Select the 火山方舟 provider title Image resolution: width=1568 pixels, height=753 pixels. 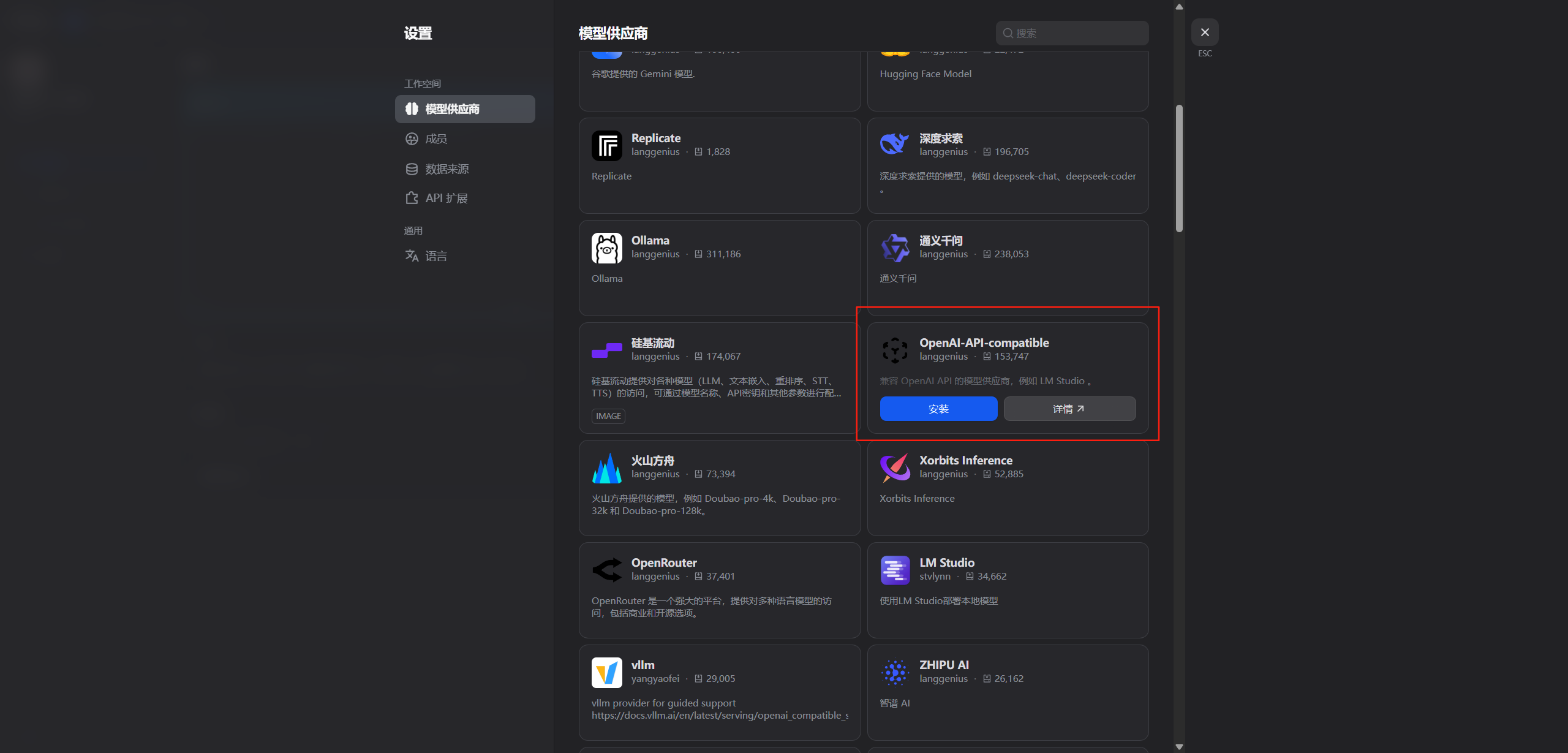pos(653,461)
